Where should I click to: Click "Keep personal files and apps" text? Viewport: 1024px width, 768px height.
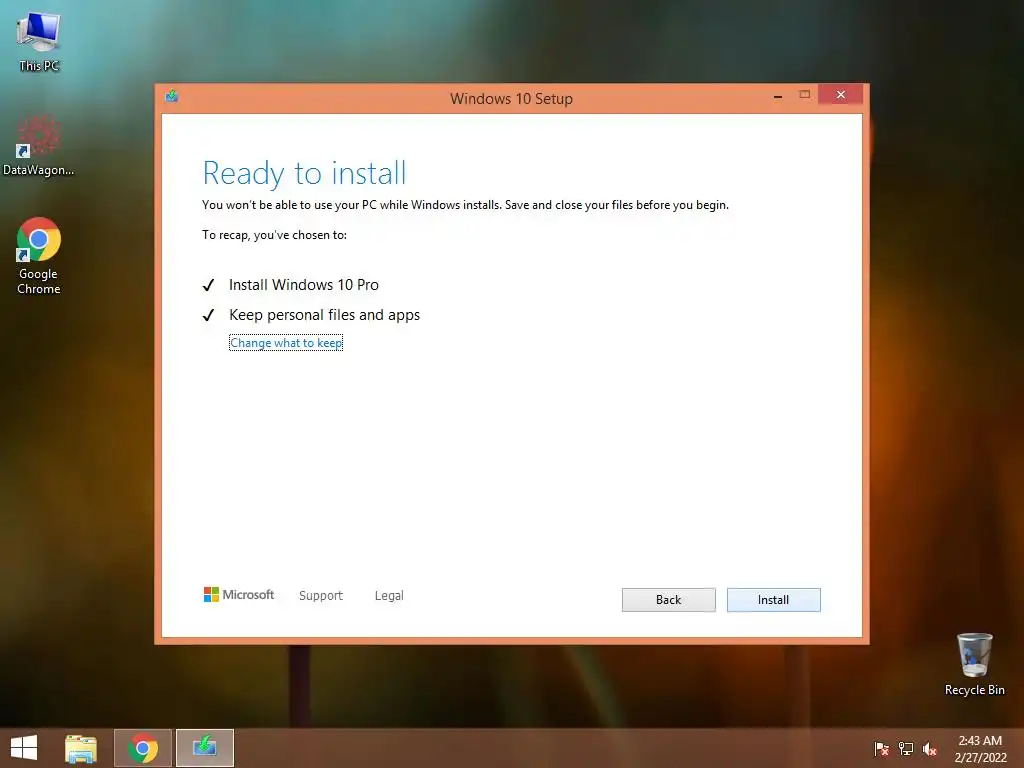tap(325, 315)
